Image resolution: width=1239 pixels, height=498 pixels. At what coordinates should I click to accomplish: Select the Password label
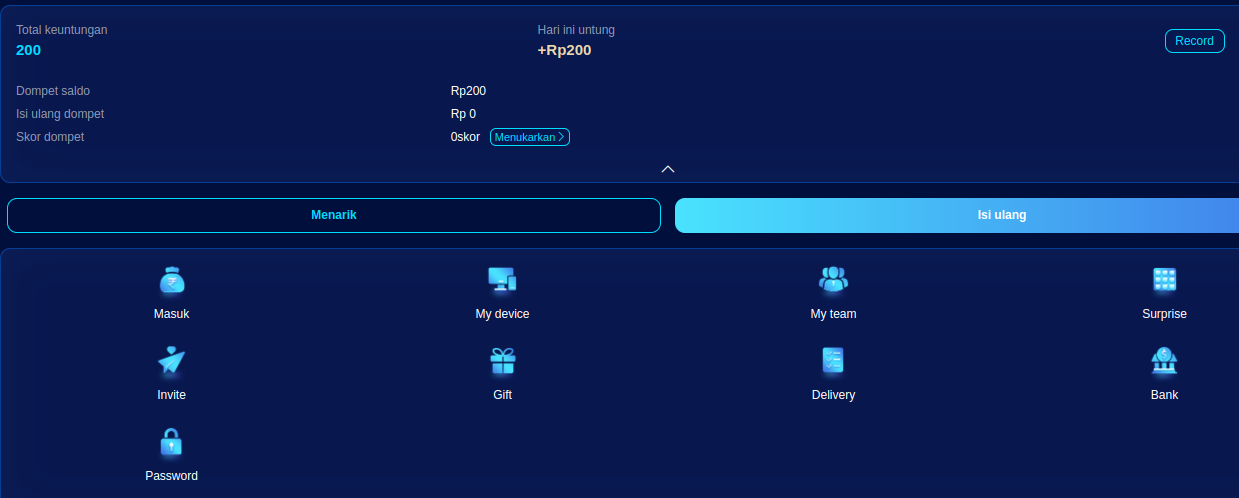(172, 476)
